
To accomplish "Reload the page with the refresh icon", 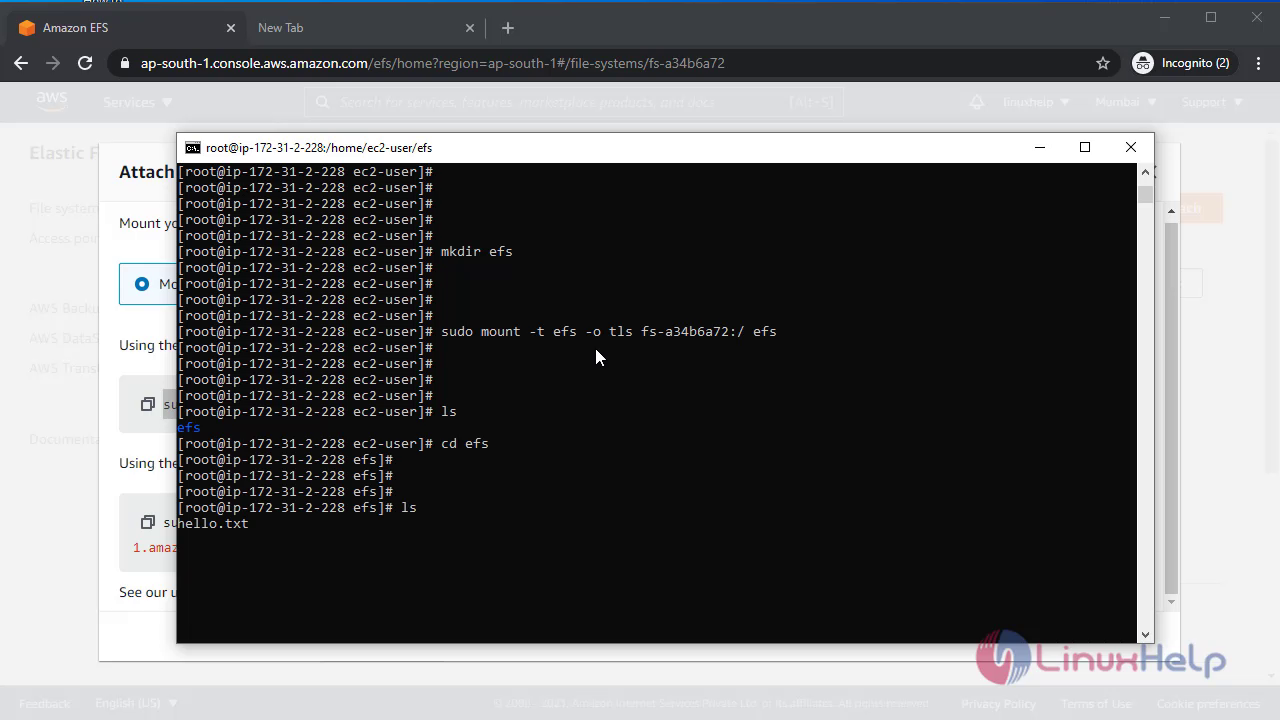I will (85, 63).
